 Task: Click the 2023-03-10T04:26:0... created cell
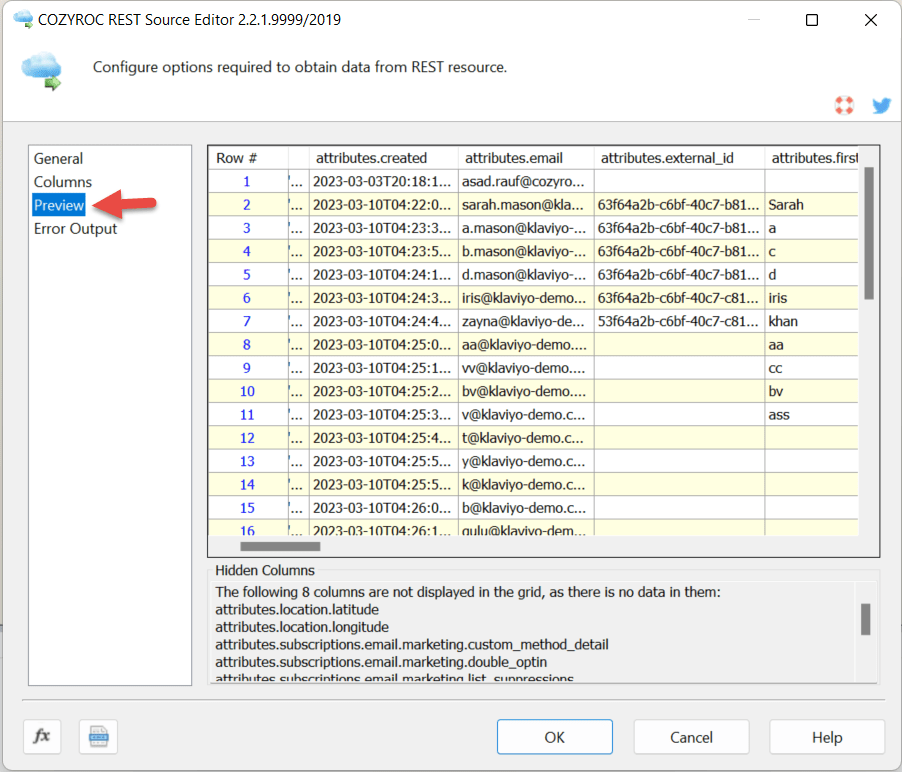(x=384, y=508)
